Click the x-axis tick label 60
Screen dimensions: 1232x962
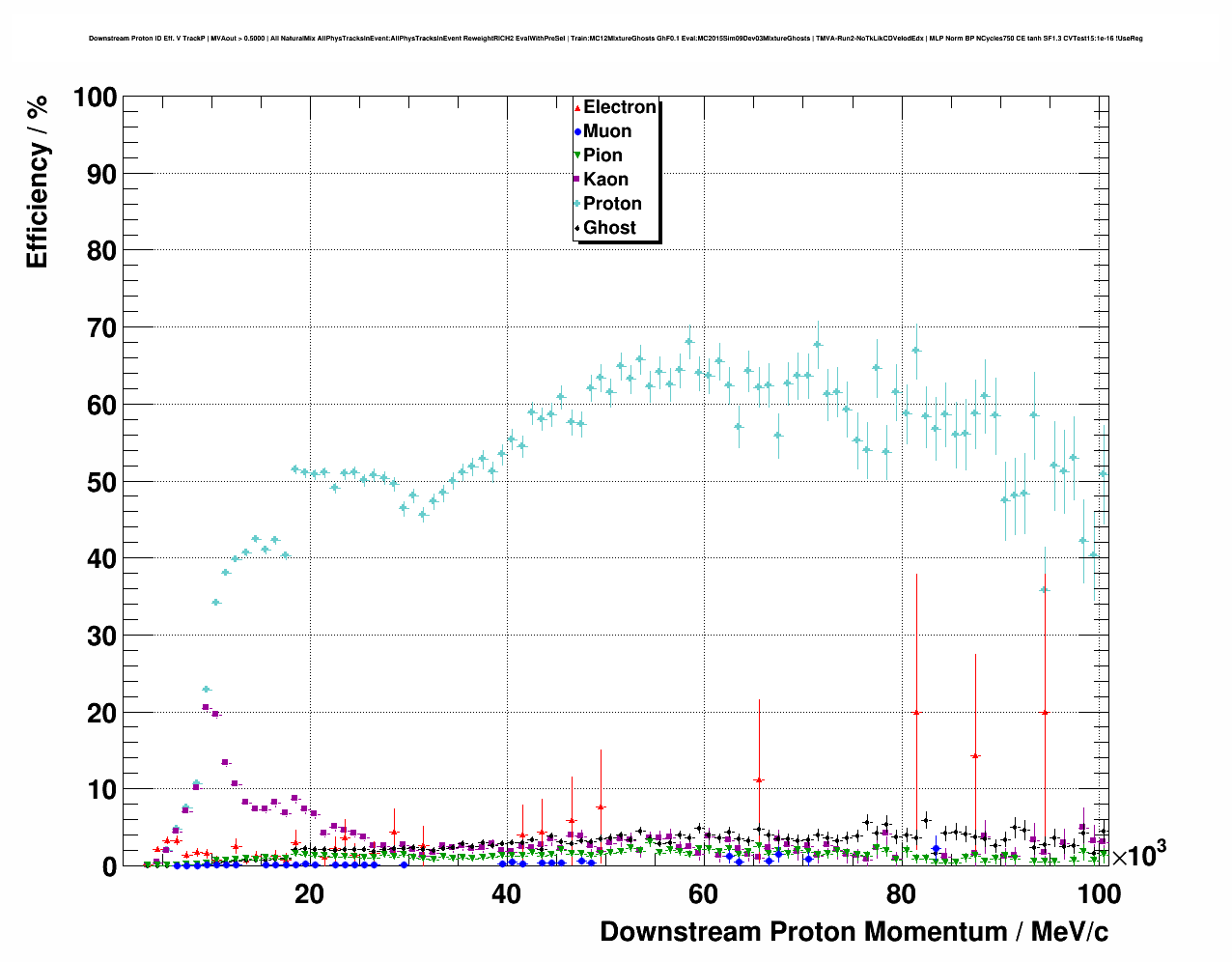coord(703,894)
